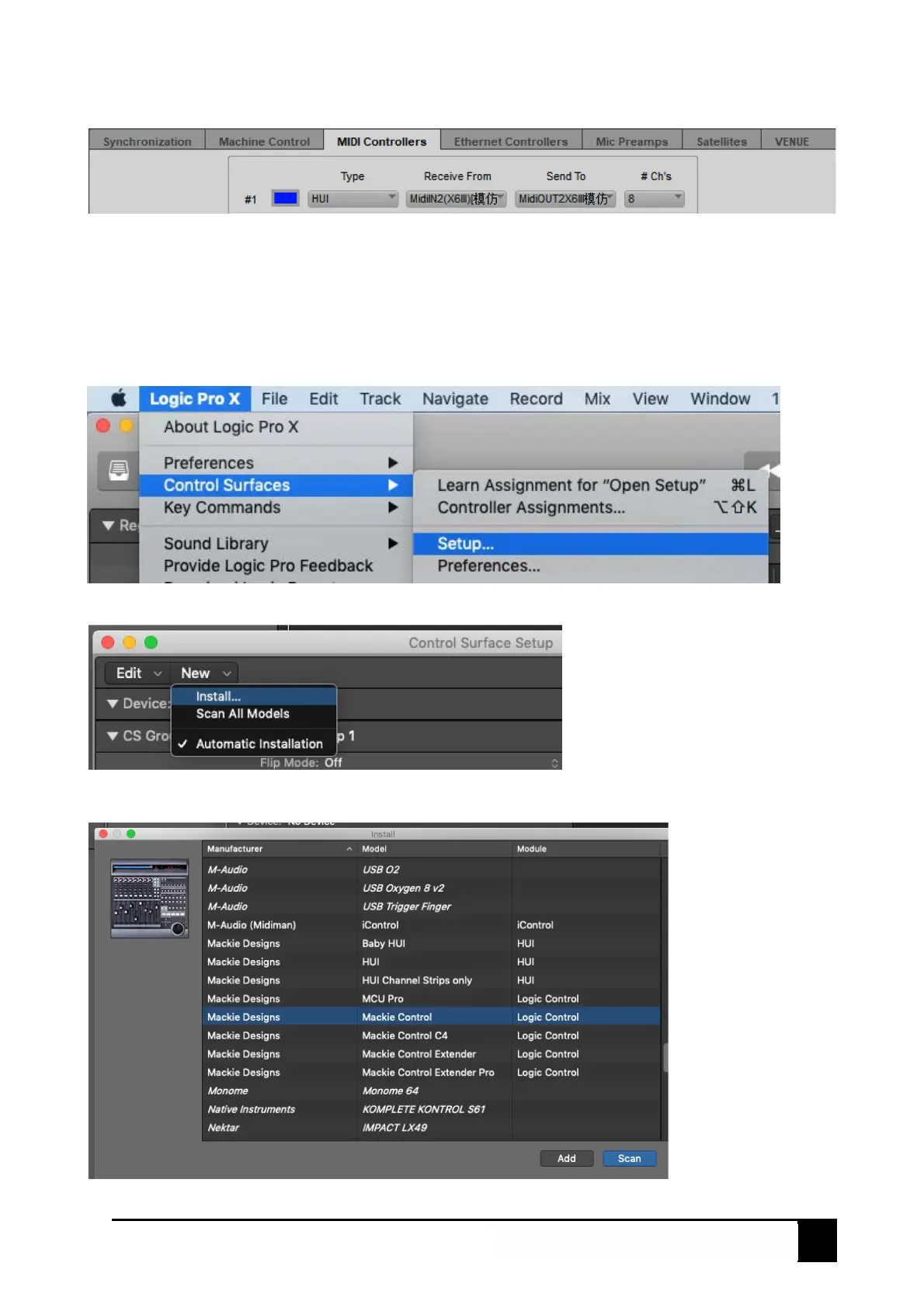
Task: Open the Receive From MidiIN2 dropdown
Action: [456, 199]
